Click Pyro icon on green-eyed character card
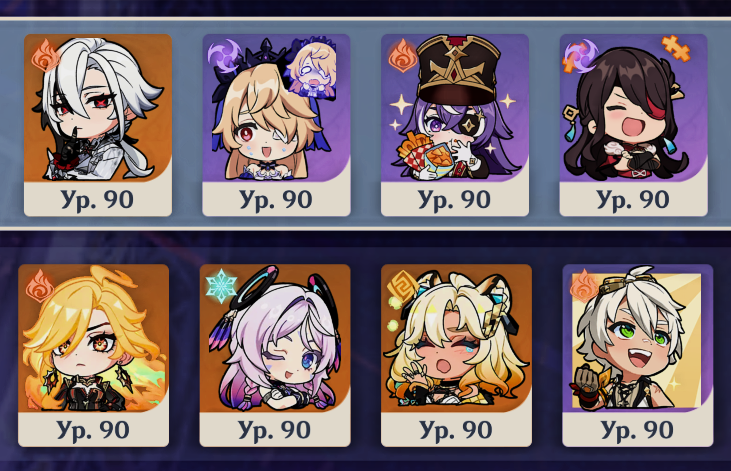The image size is (731, 471). click(x=584, y=286)
